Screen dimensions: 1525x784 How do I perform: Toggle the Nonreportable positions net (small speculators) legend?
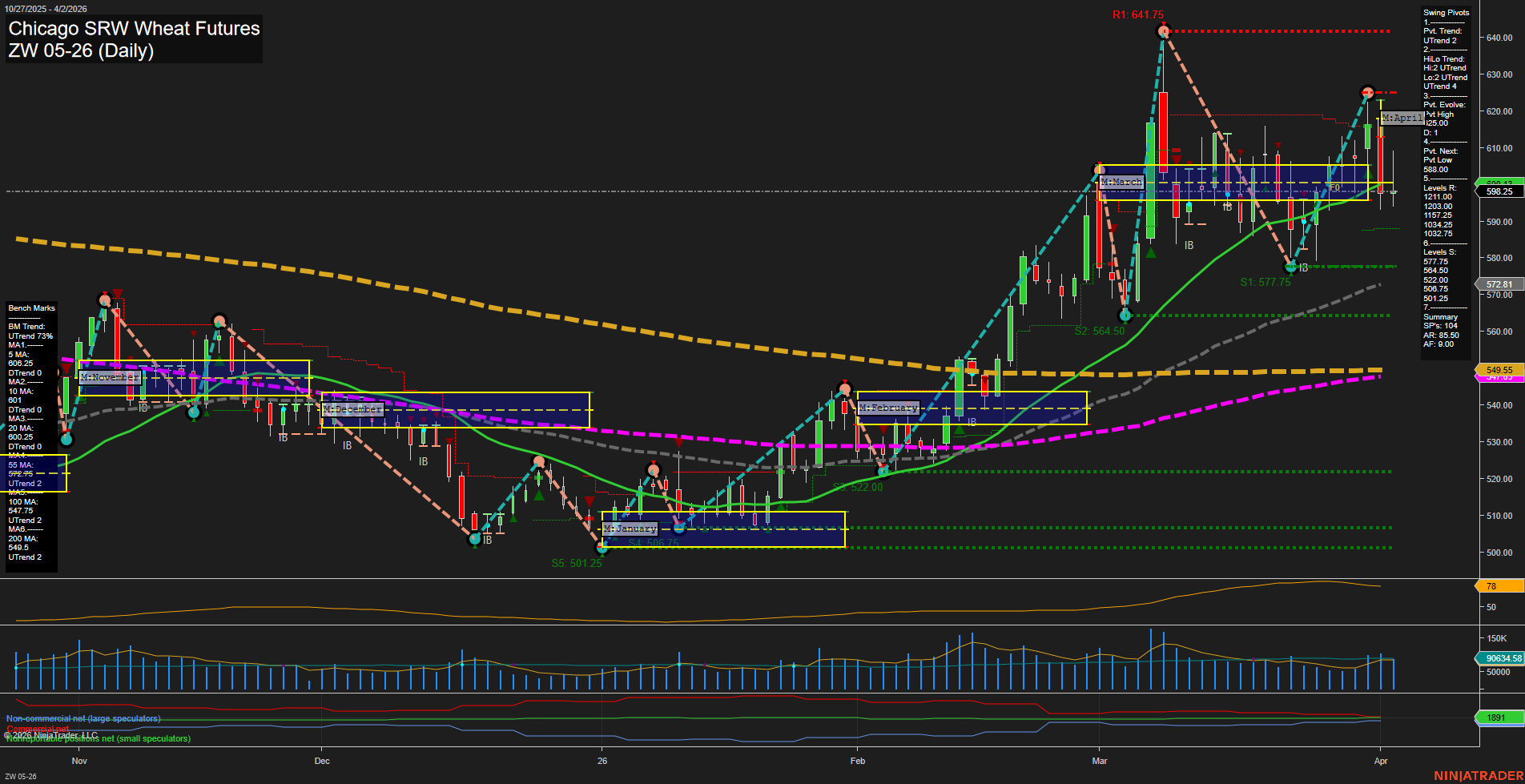(x=97, y=738)
